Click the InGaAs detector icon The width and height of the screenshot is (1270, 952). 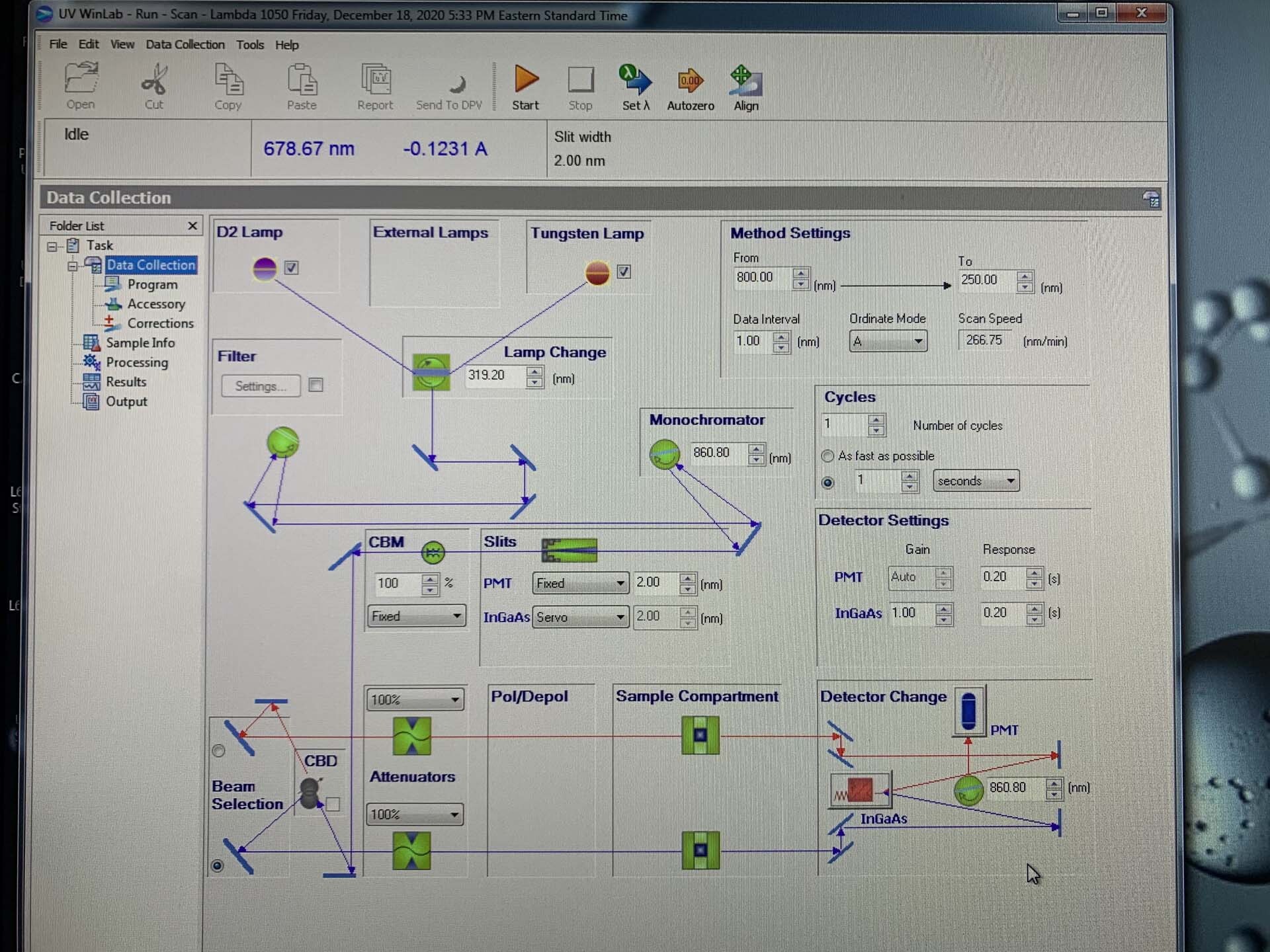(x=859, y=789)
